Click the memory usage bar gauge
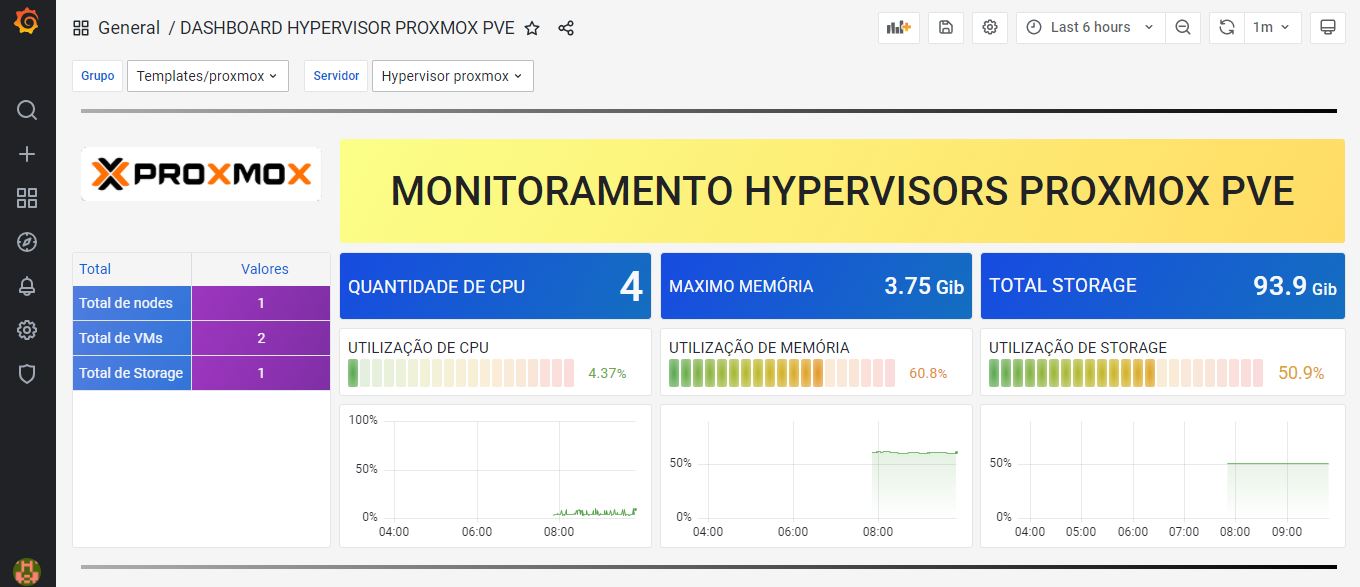 [782, 373]
